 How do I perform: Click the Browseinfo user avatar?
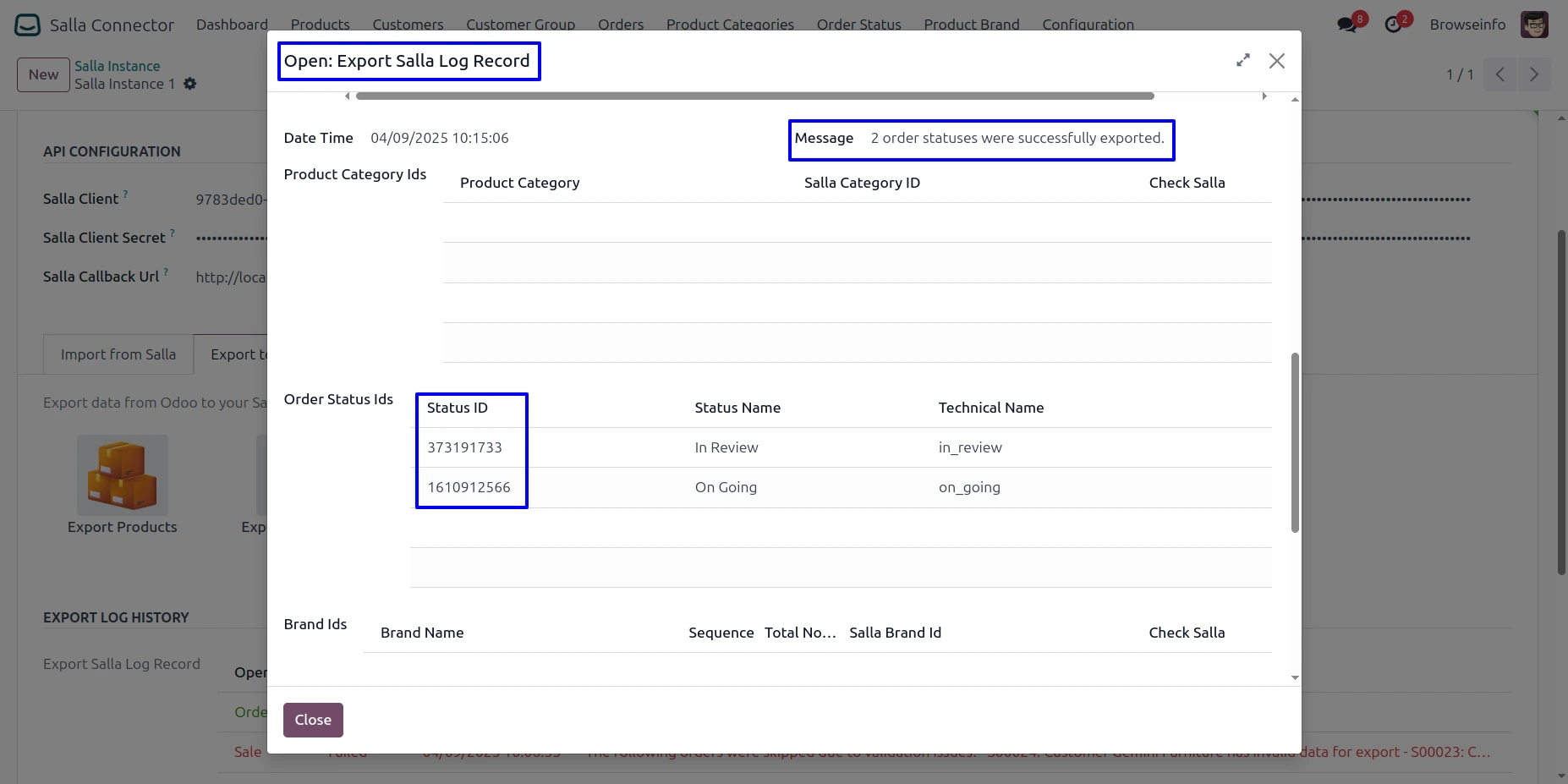[1534, 25]
